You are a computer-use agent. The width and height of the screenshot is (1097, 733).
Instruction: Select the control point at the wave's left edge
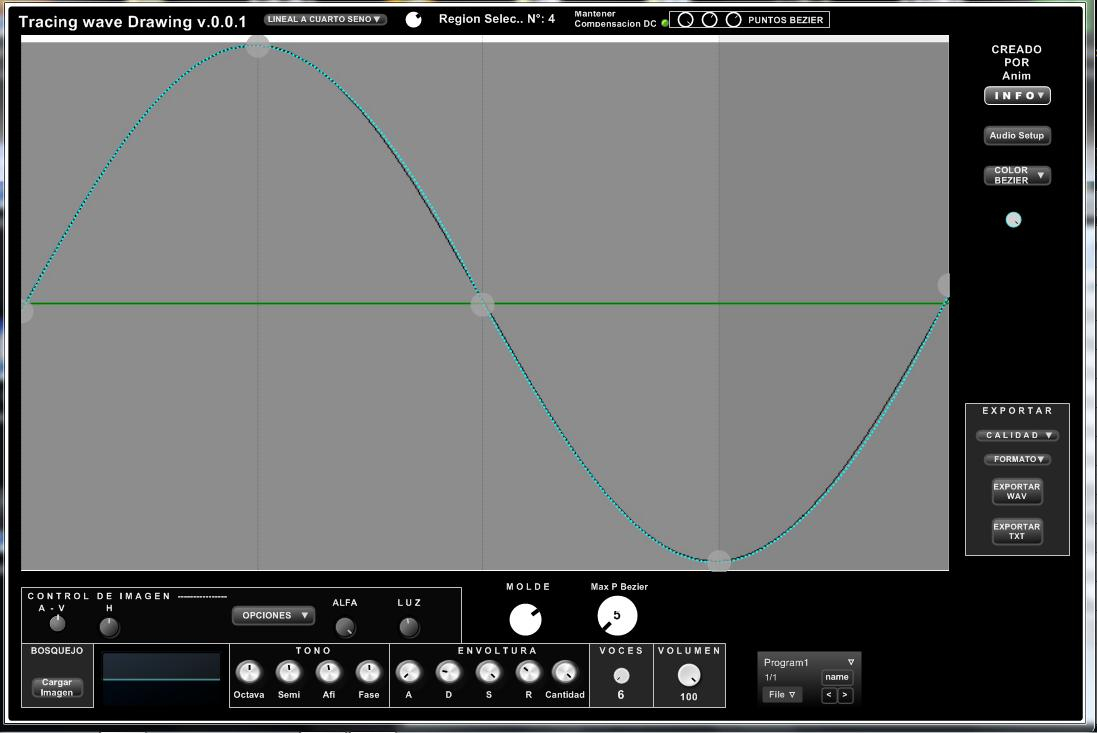tap(27, 311)
